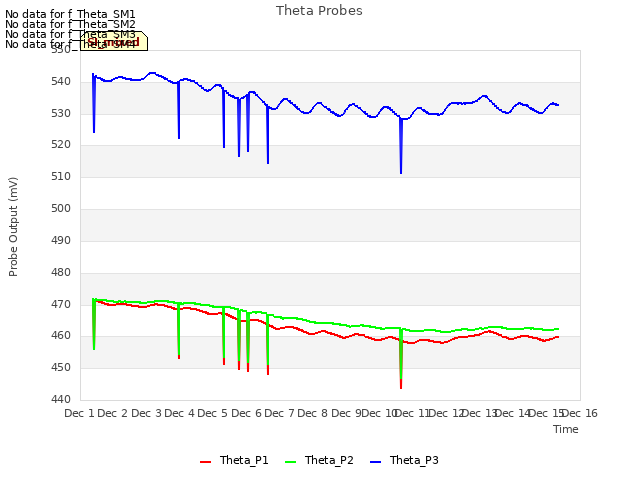Image resolution: width=640 pixels, height=480 pixels.
Task: Click the green Theta_P2 legend line marker
Action: click(290, 462)
